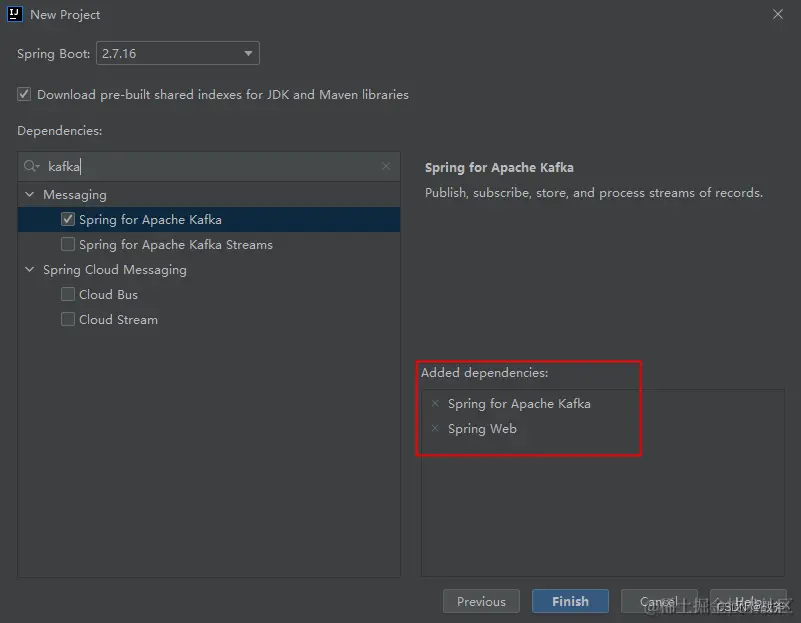
Task: Click the Previous button
Action: click(x=481, y=601)
